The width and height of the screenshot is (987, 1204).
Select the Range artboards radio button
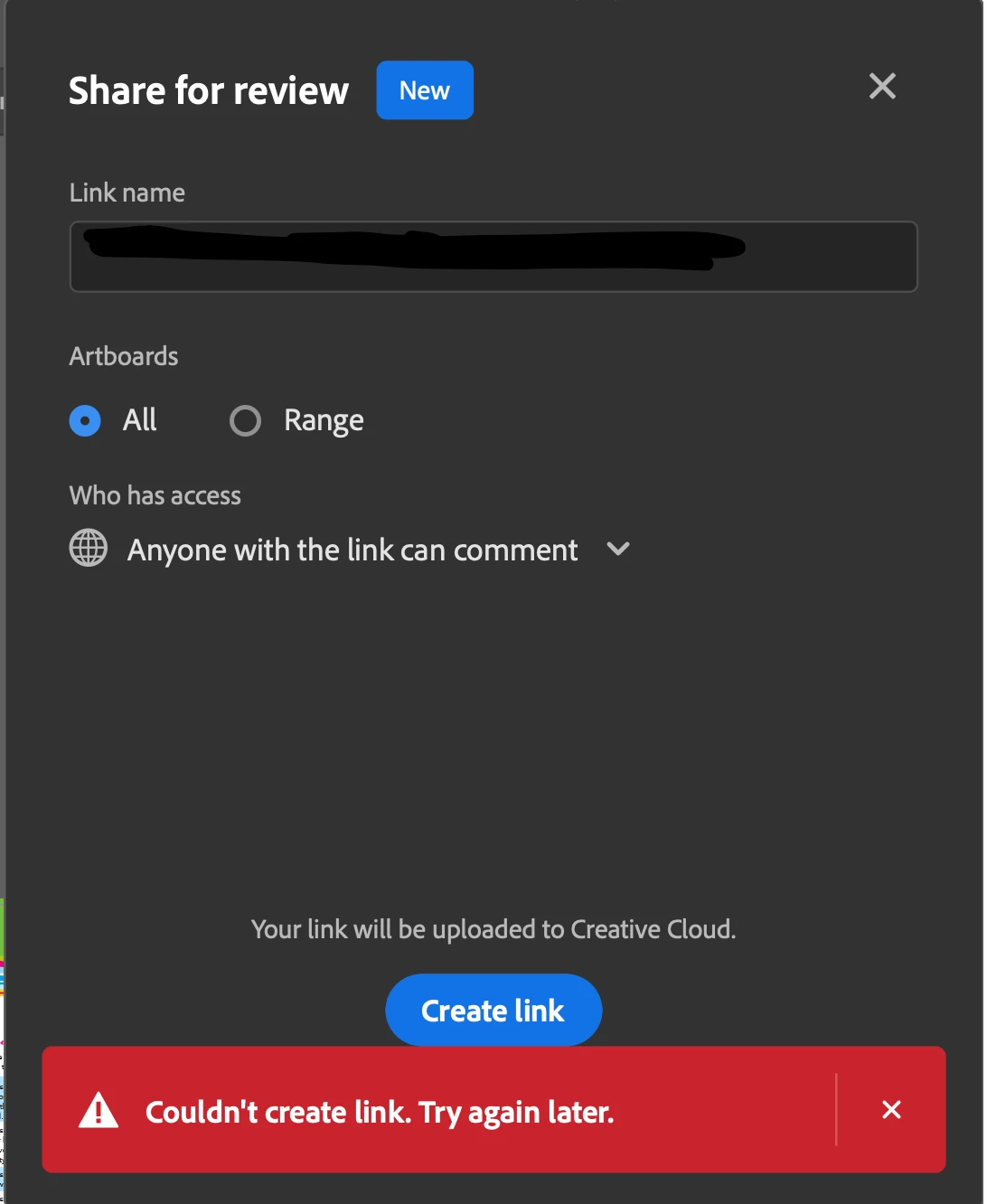[x=245, y=420]
